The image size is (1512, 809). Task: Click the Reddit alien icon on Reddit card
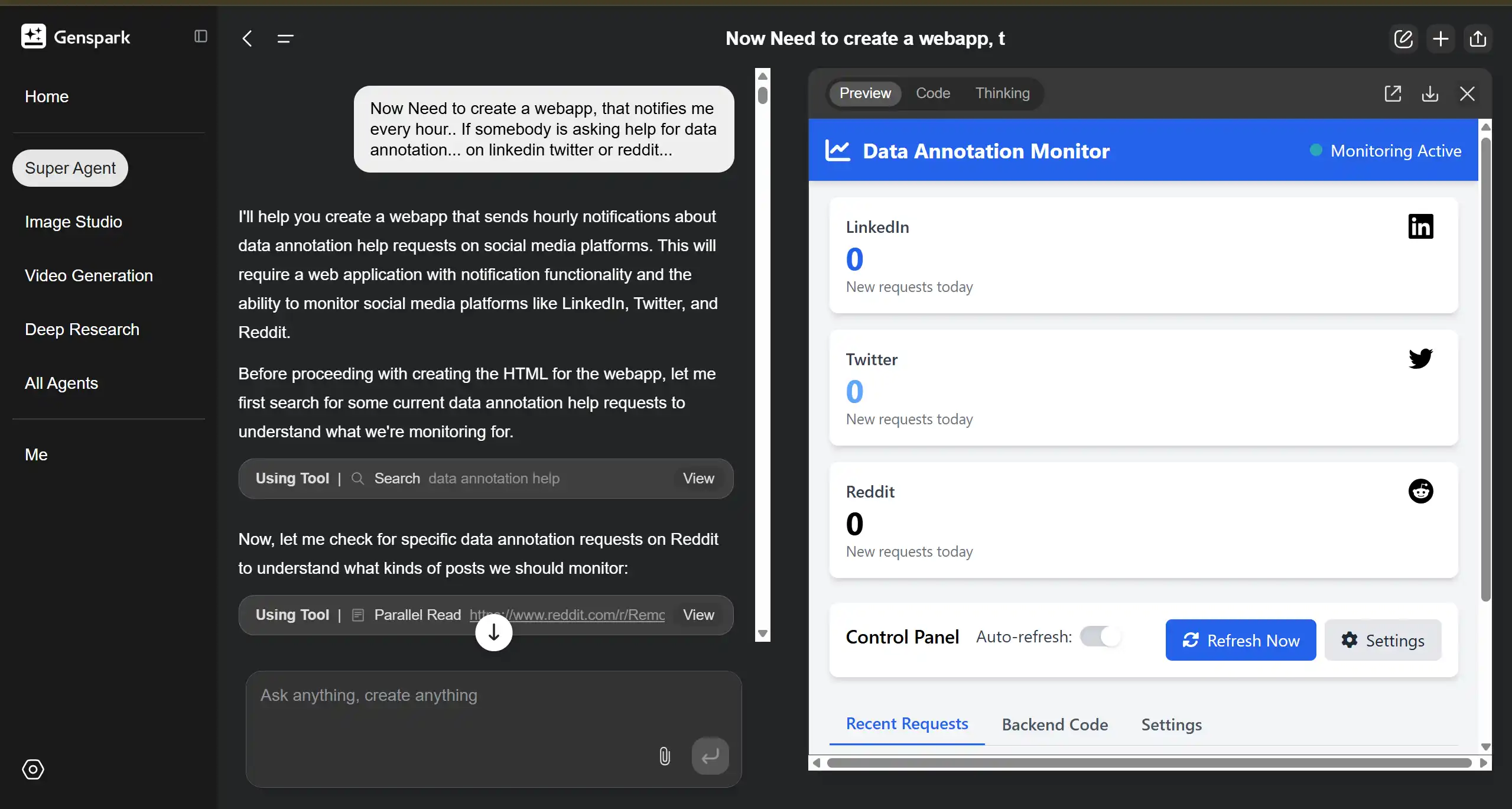(x=1420, y=491)
